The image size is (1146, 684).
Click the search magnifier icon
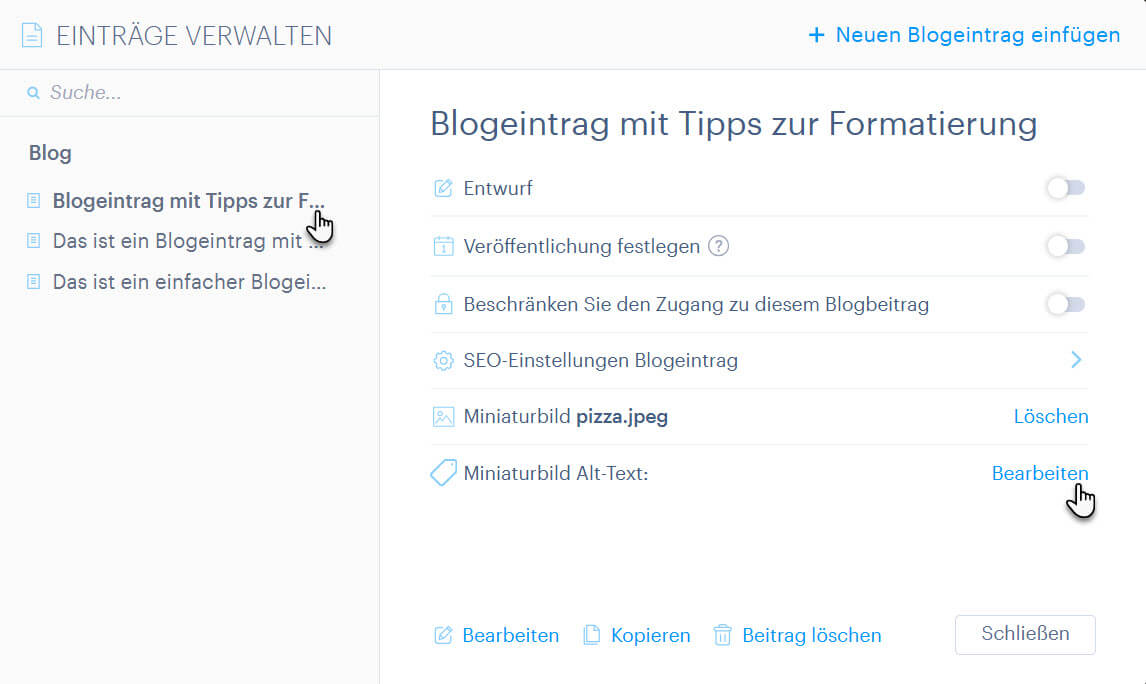[33, 93]
